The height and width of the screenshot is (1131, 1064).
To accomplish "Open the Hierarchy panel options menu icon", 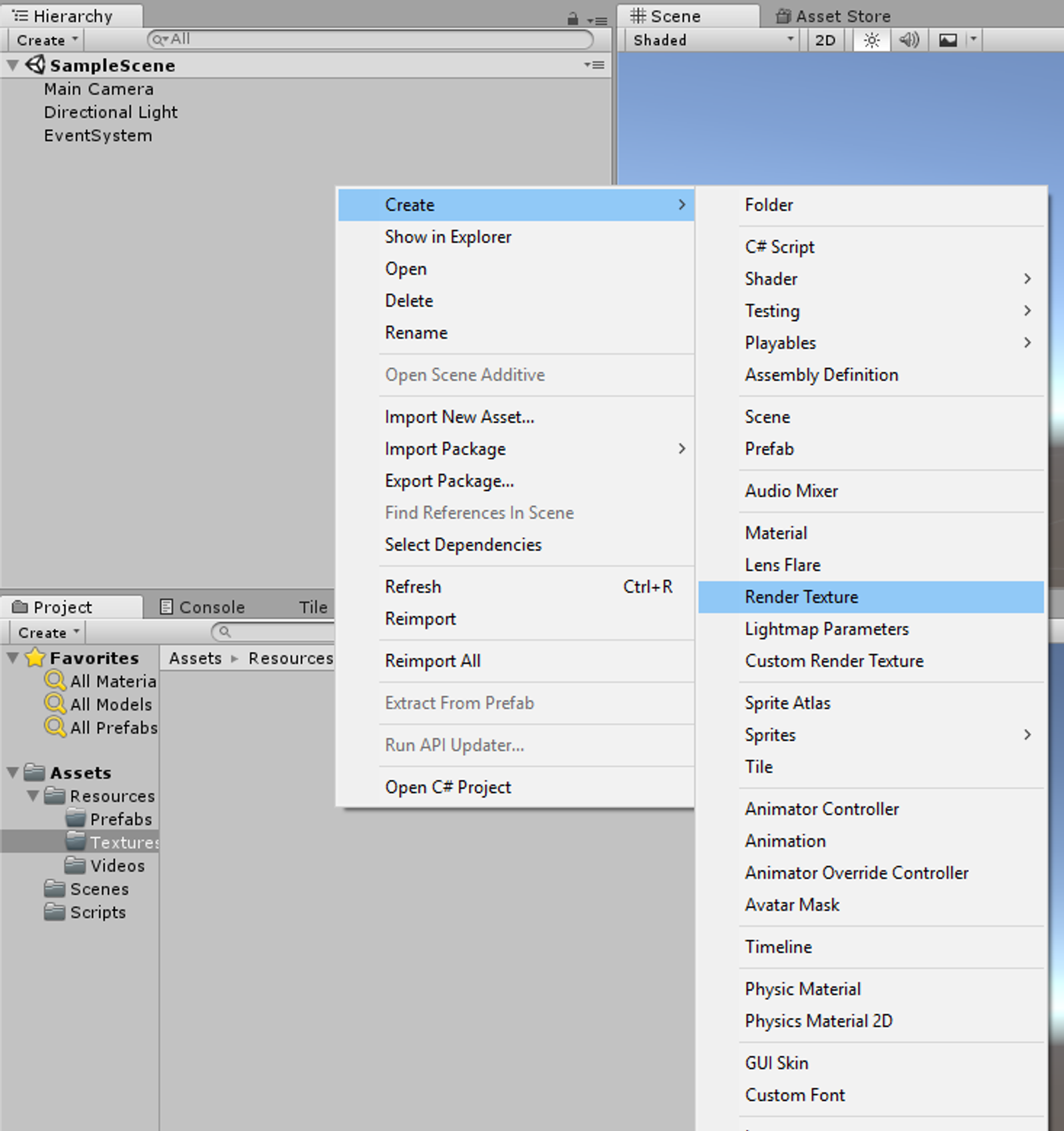I will click(598, 21).
